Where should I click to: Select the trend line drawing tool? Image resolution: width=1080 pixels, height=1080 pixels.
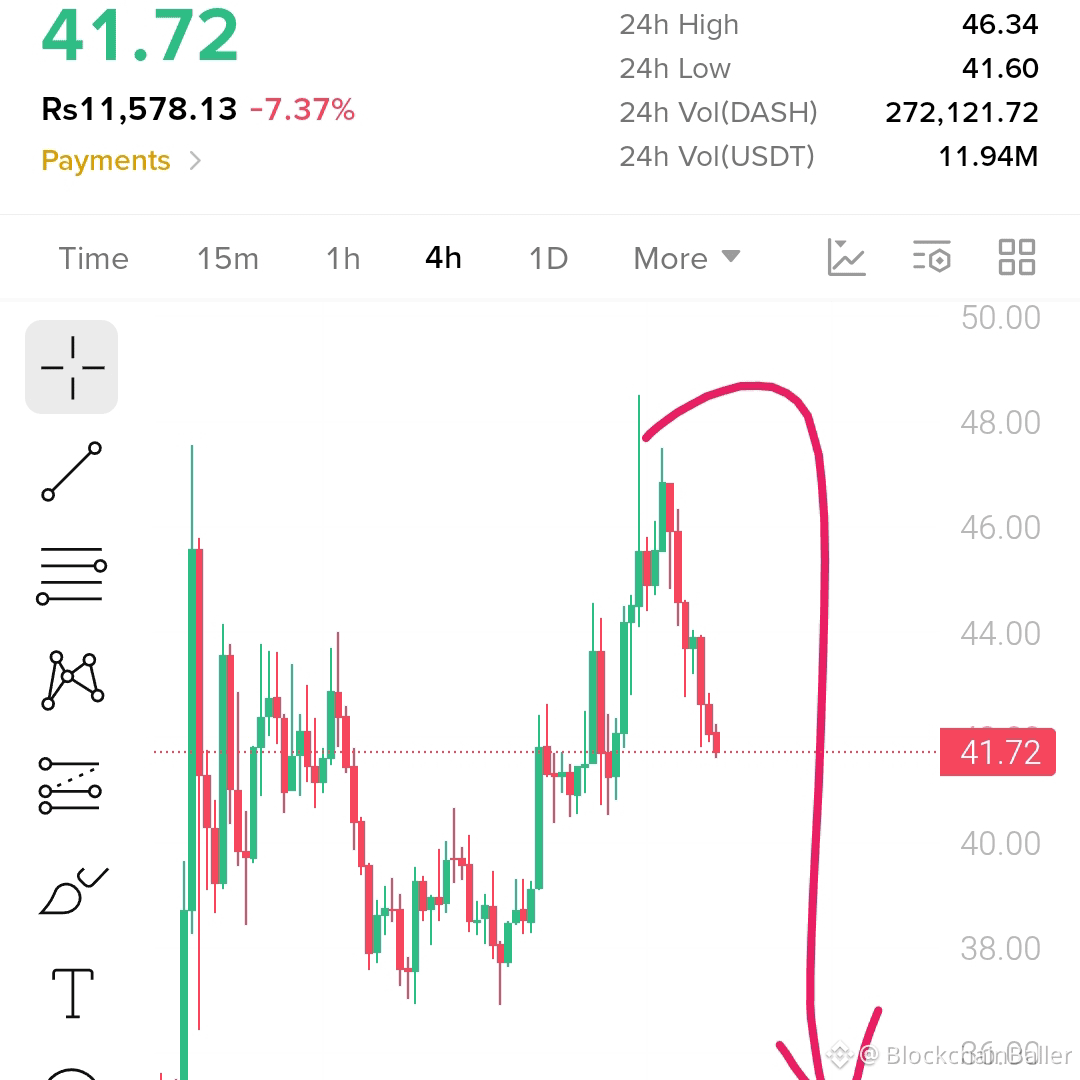[x=72, y=472]
